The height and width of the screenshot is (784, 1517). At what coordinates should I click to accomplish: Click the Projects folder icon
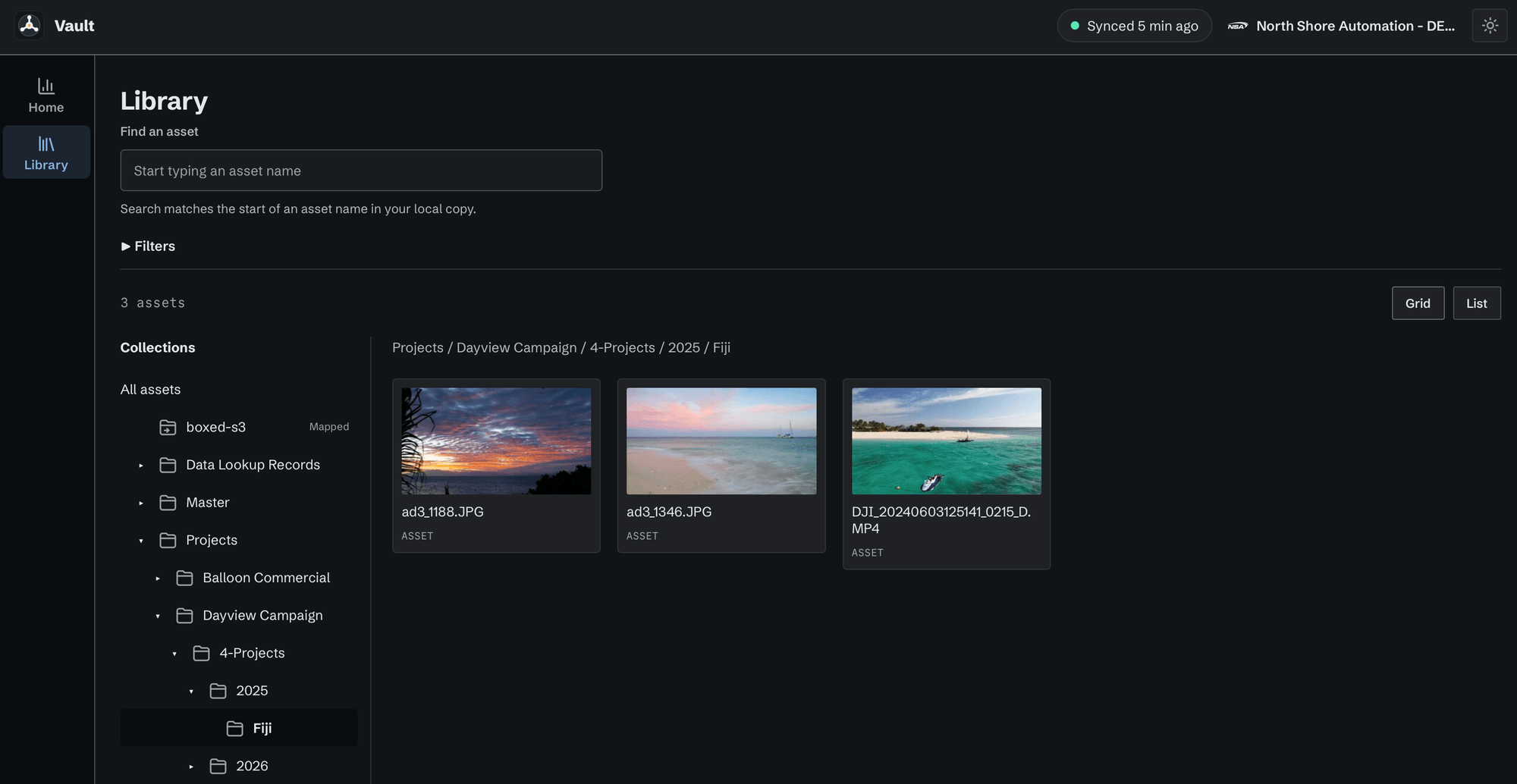[168, 541]
